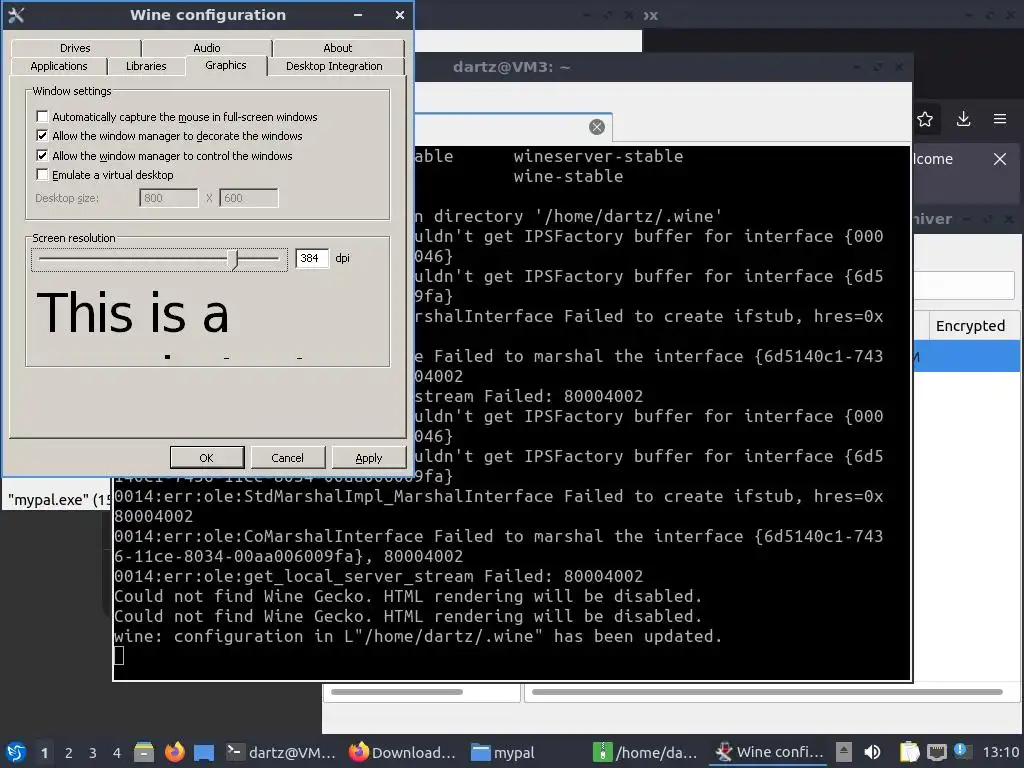Switch to workspace 3

(x=93, y=753)
